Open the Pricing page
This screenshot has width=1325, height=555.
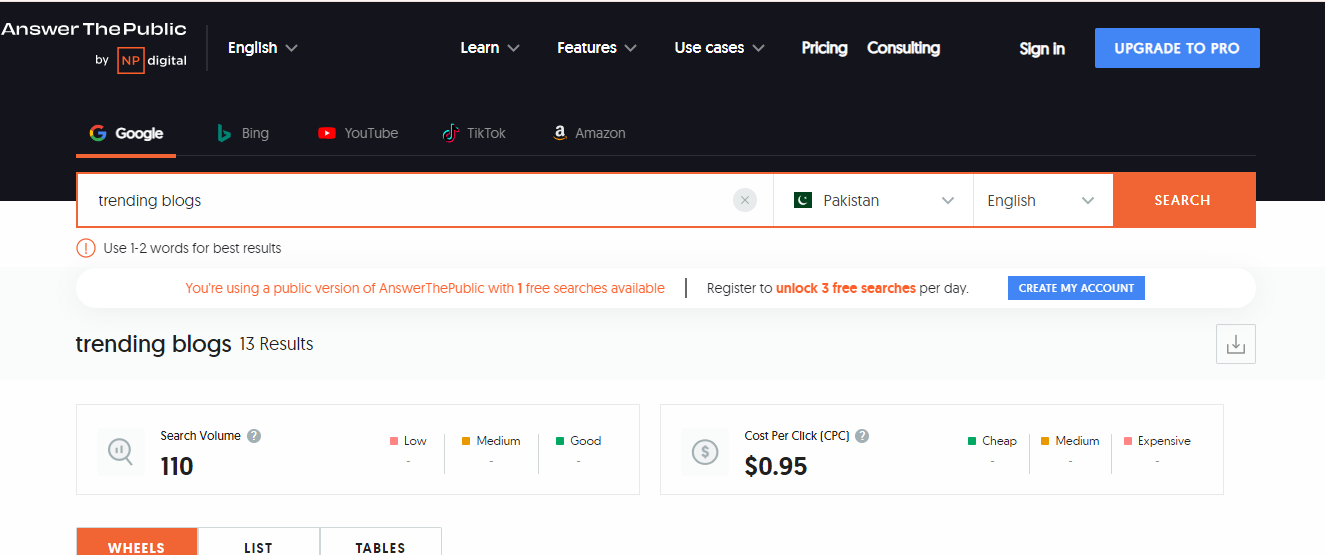824,47
